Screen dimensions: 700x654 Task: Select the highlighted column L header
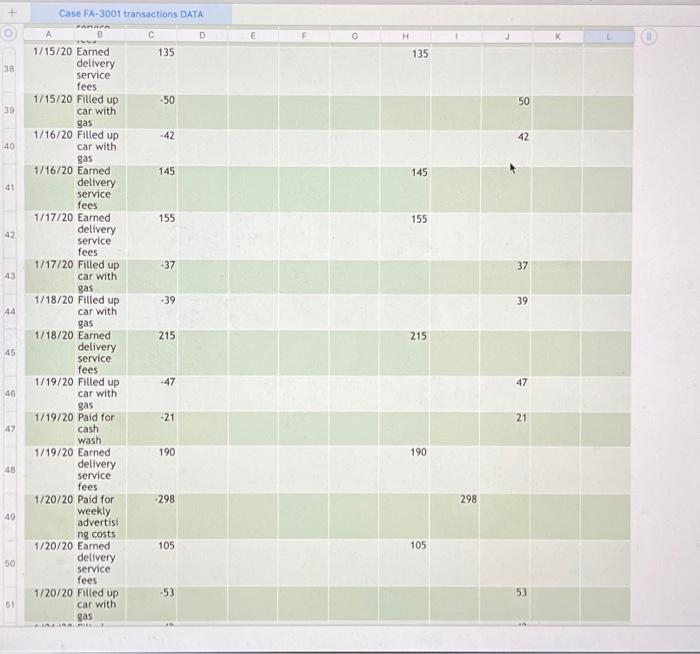608,37
